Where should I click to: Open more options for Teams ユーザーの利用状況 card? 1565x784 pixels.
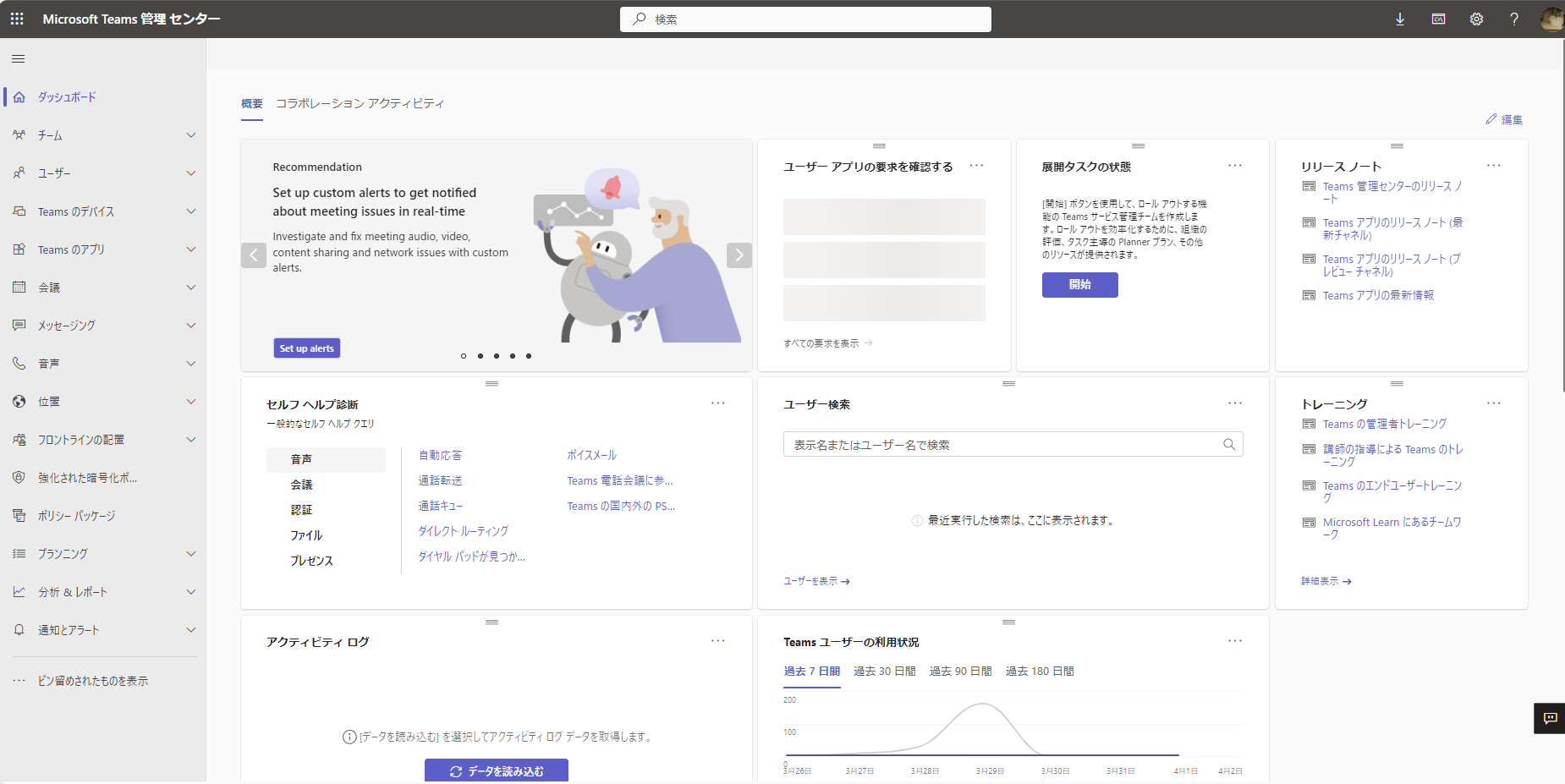(1235, 641)
